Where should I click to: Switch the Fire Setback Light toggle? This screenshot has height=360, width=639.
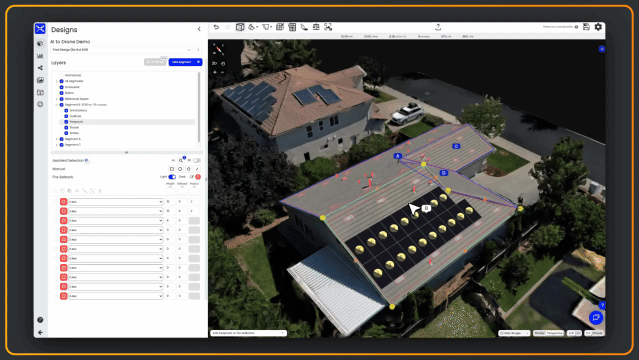(x=172, y=177)
